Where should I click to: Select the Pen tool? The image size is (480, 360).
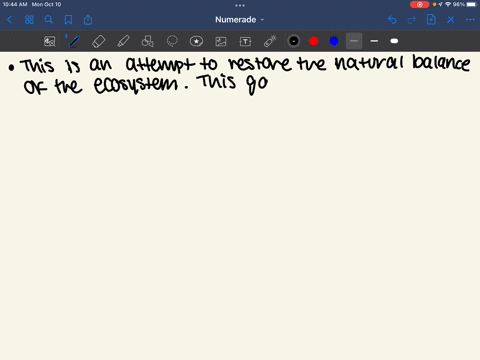point(74,41)
